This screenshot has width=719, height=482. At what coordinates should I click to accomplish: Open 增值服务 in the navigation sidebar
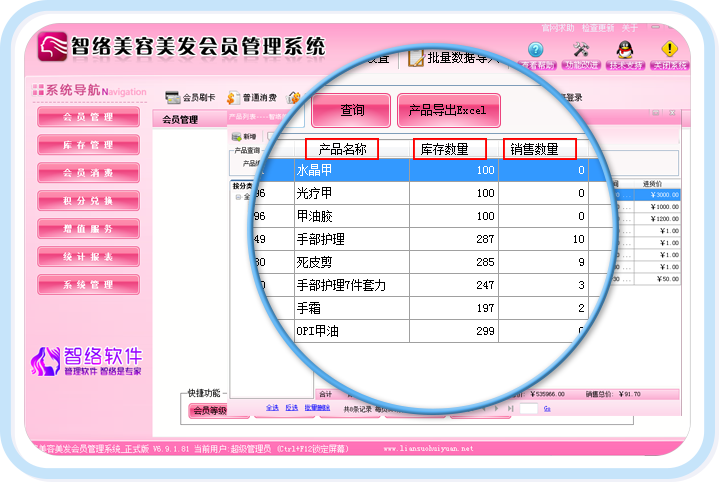point(88,229)
